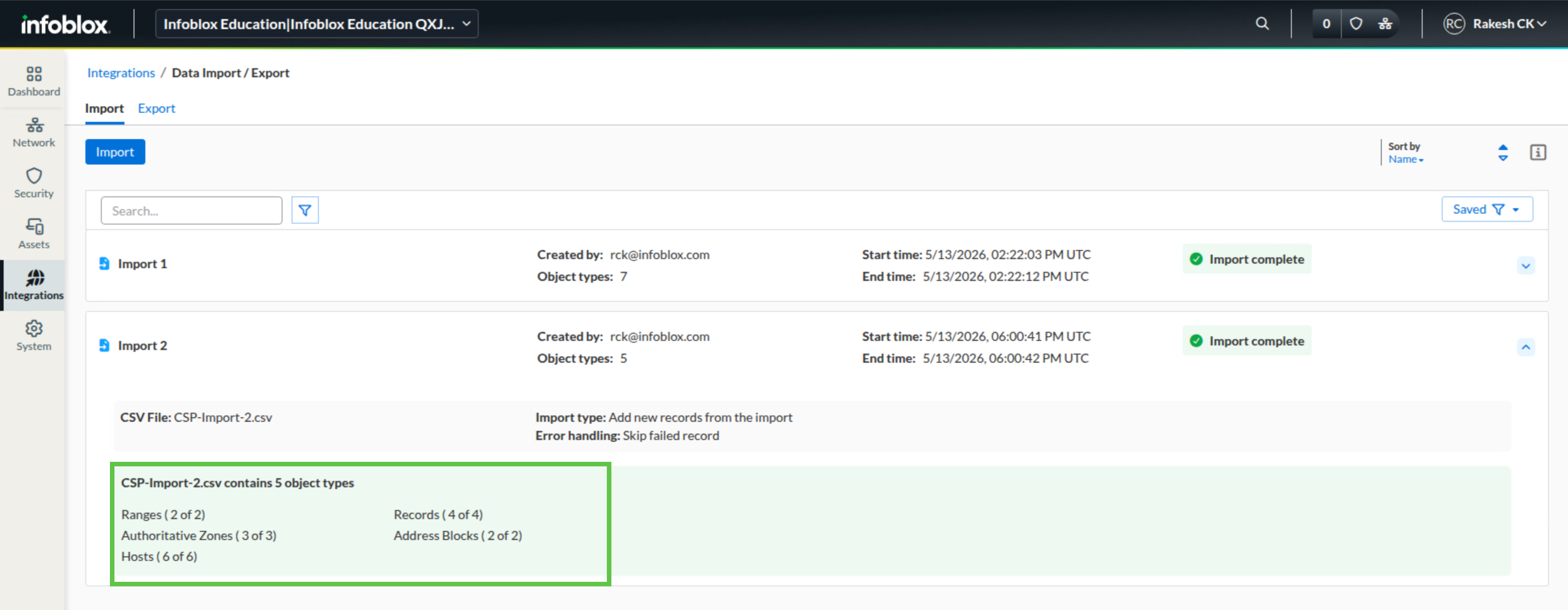1568x610 pixels.
Task: Go to Dashboard in the sidebar
Action: click(x=34, y=82)
